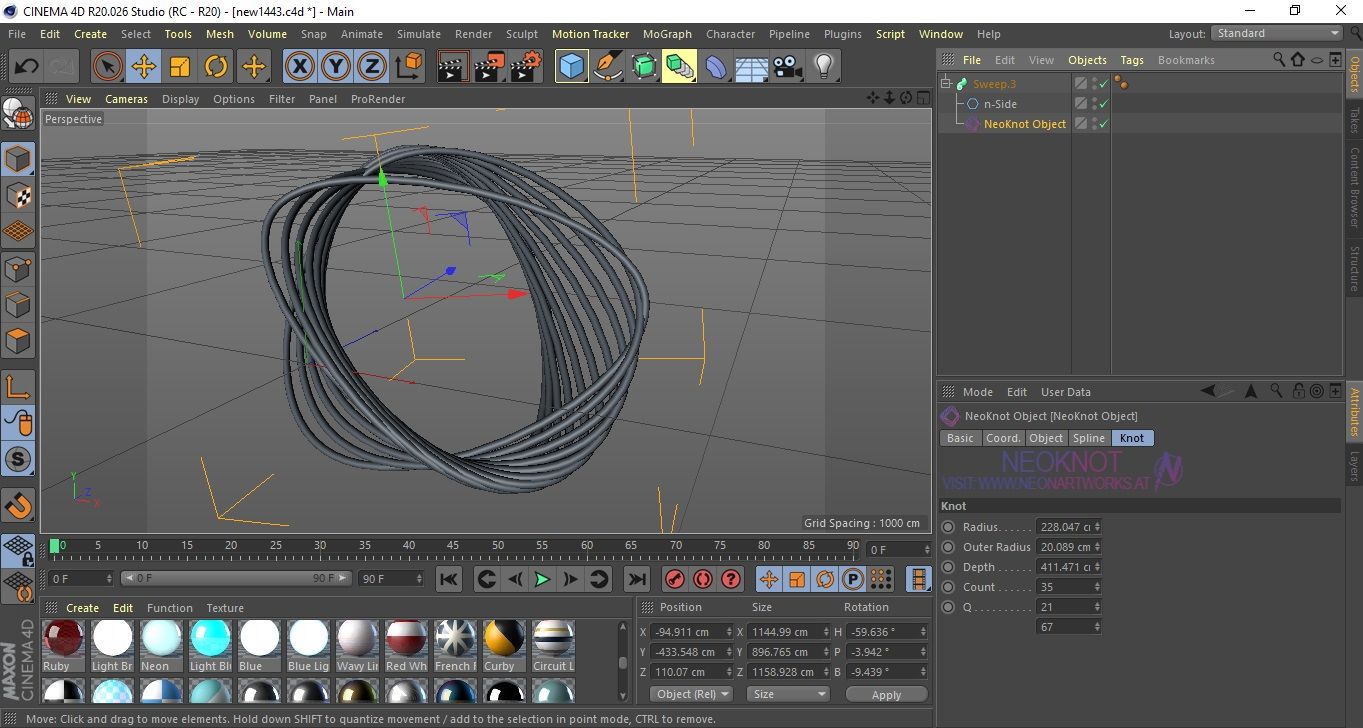Toggle the X-axis lock icon

(299, 67)
